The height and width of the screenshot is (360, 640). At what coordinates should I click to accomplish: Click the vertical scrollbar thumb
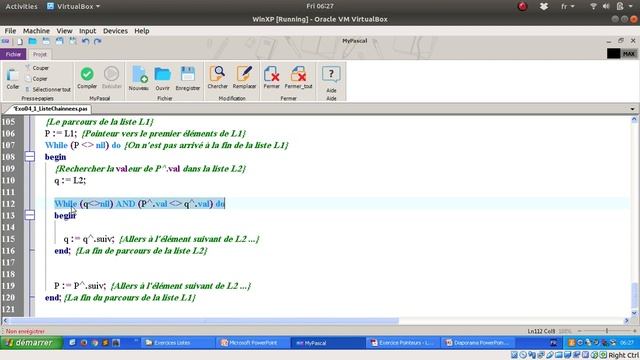(x=634, y=296)
